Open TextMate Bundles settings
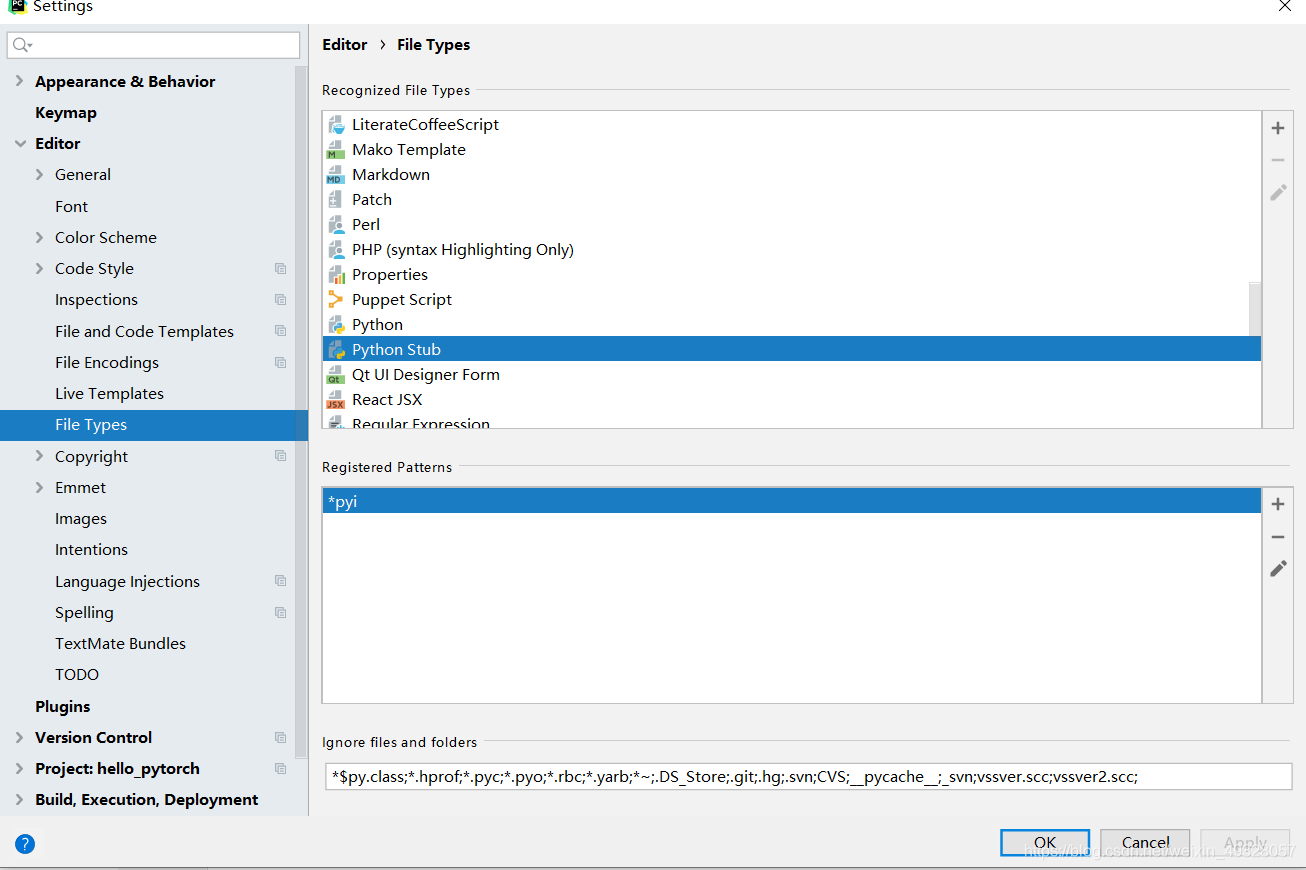This screenshot has width=1306, height=870. pos(120,644)
